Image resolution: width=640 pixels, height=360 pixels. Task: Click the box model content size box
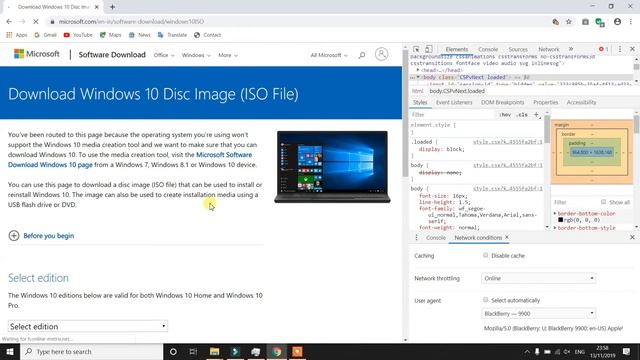click(592, 152)
